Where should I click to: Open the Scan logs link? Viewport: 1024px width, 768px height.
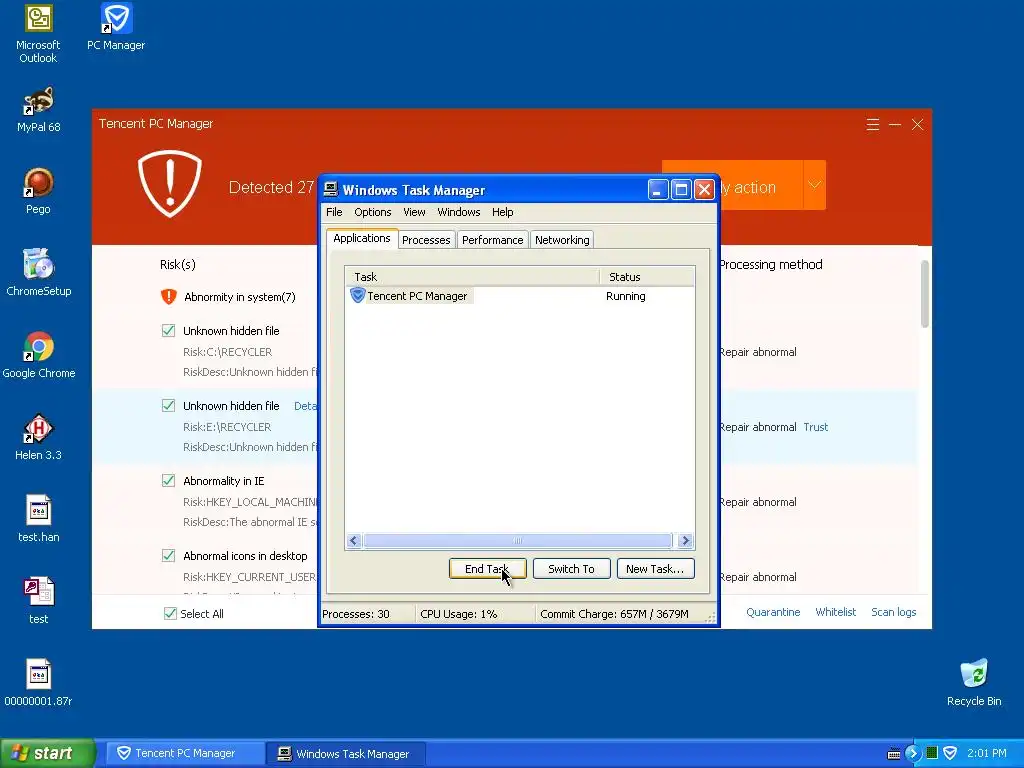893,612
